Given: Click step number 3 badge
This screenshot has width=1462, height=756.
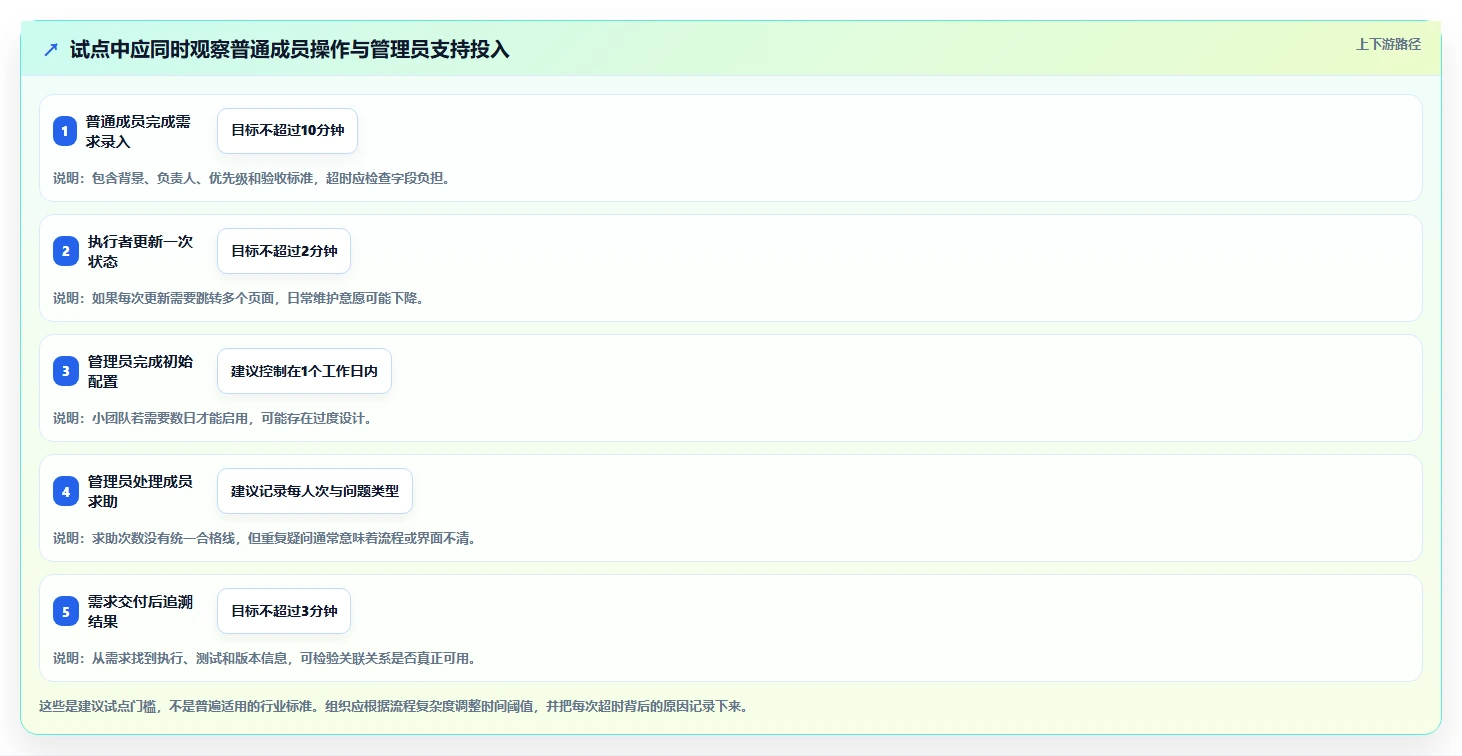Looking at the screenshot, I should point(65,371).
